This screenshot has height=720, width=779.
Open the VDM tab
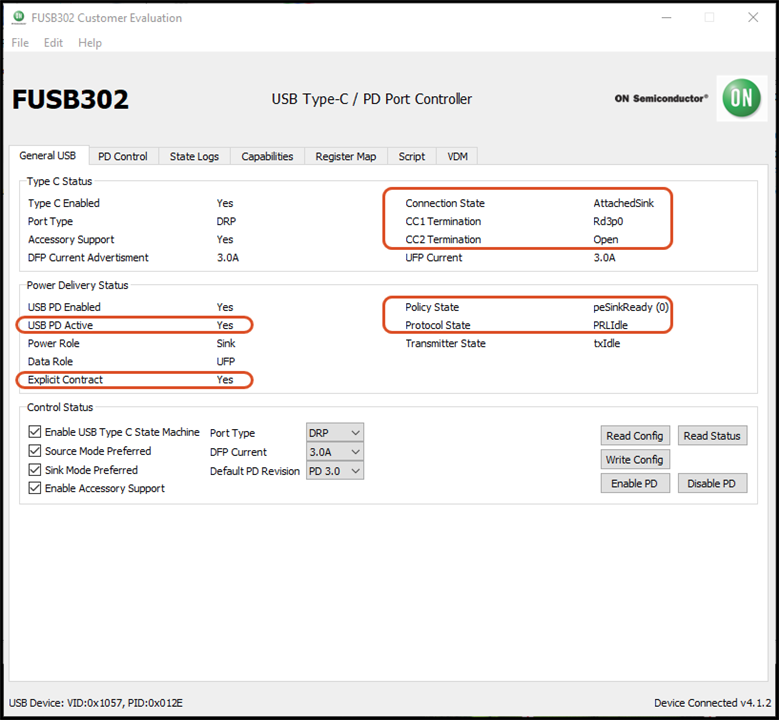coord(457,157)
